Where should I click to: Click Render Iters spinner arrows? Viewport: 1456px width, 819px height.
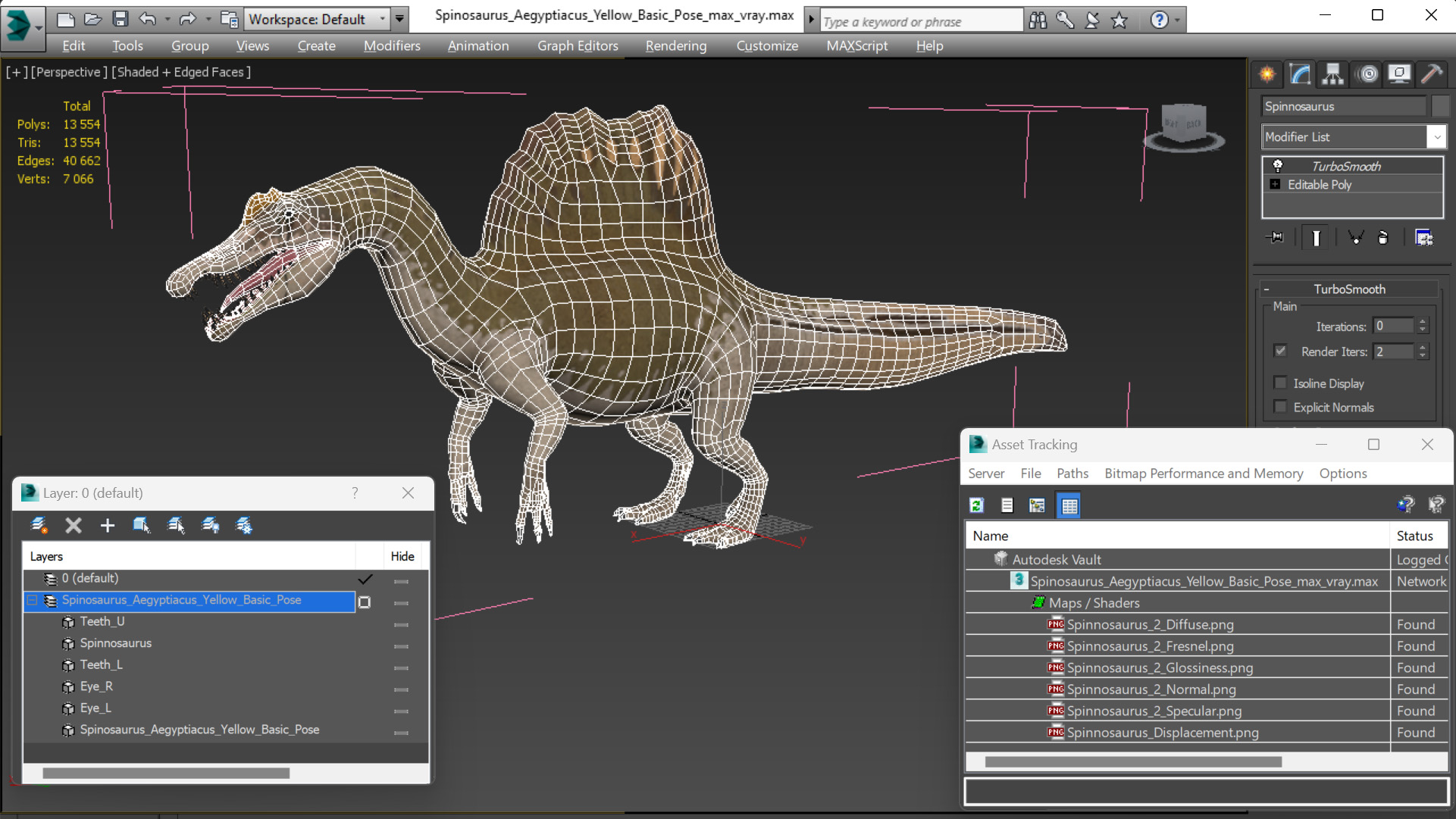point(1423,352)
